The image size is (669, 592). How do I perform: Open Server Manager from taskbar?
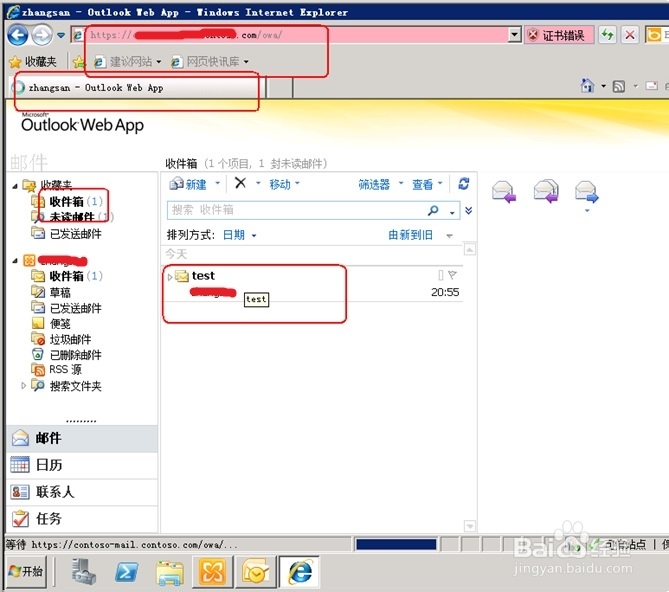(x=83, y=572)
